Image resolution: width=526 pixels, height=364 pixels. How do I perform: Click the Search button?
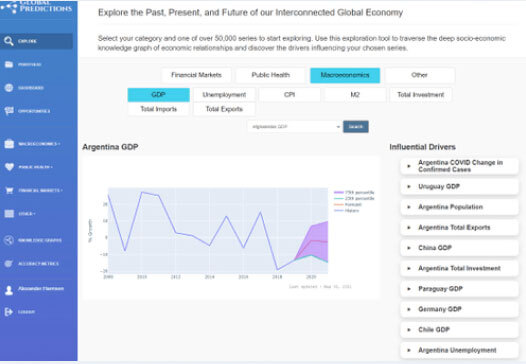tap(356, 127)
